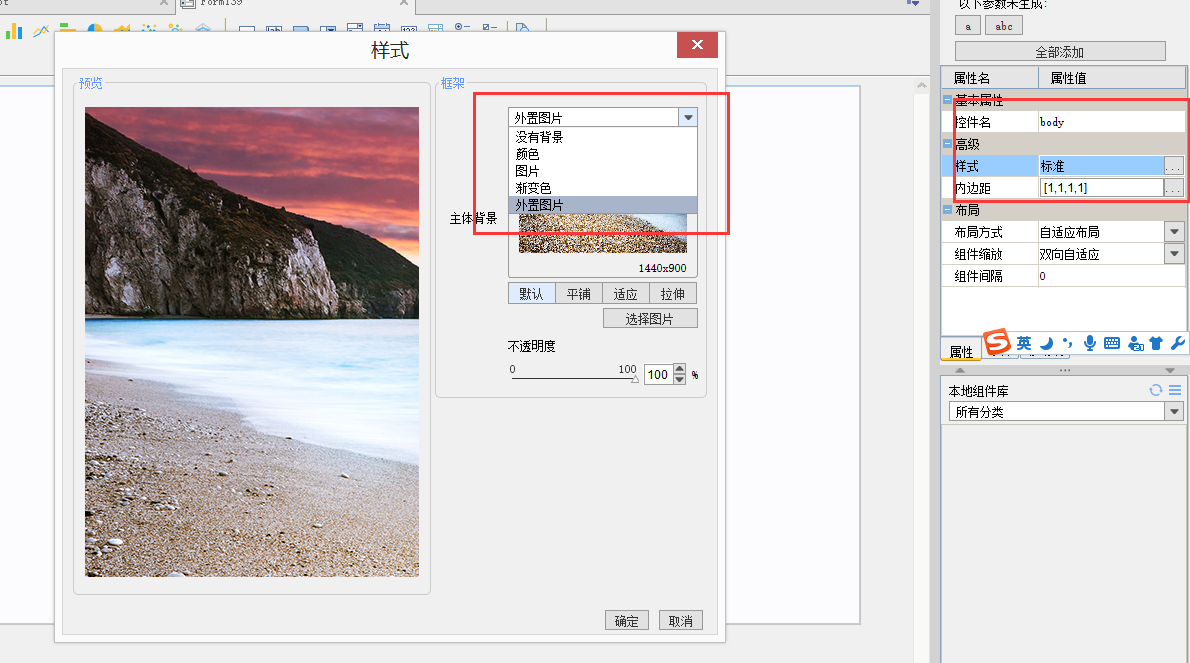
Task: Expand the 组件缩放 dropdown
Action: point(1174,254)
